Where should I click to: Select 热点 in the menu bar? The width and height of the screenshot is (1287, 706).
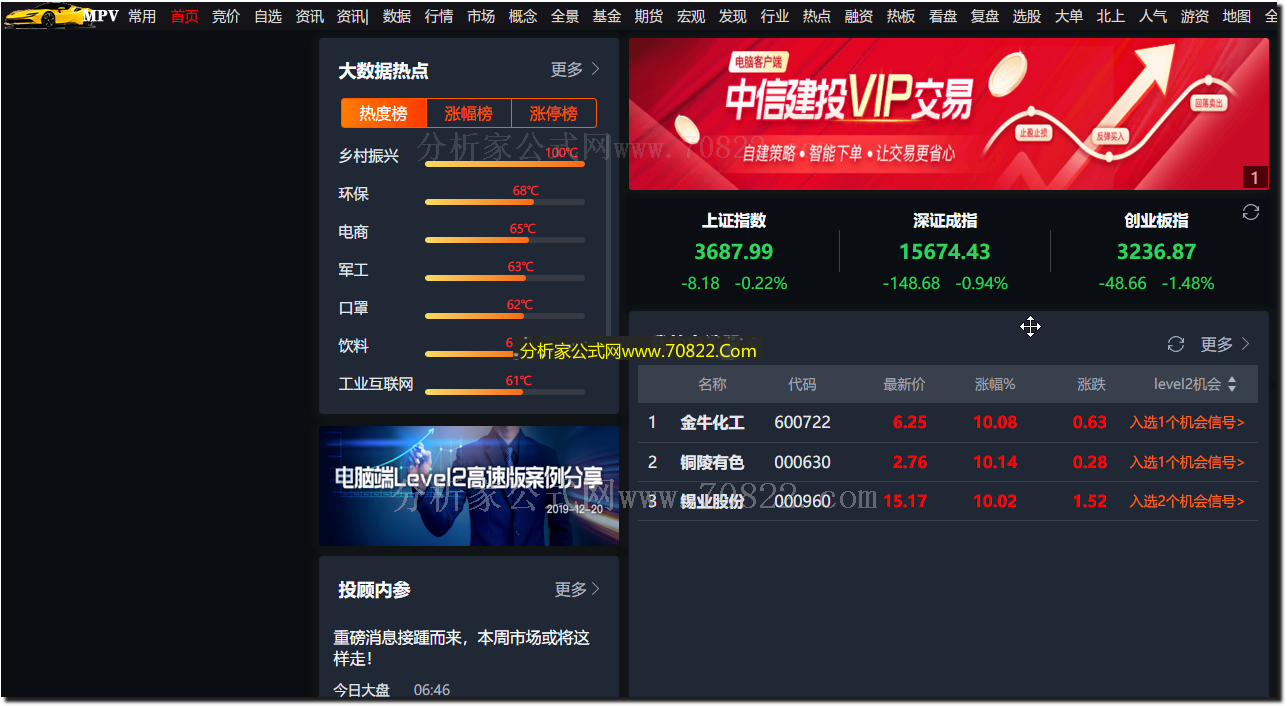817,16
